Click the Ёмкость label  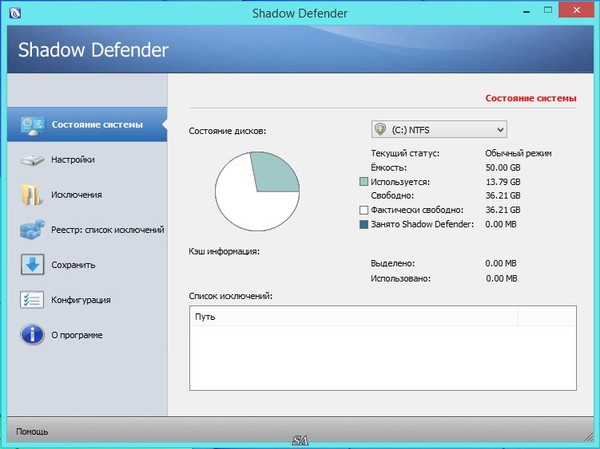(x=388, y=167)
